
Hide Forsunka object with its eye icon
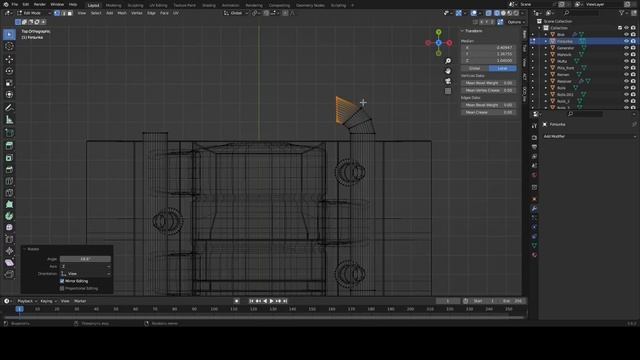tap(627, 41)
